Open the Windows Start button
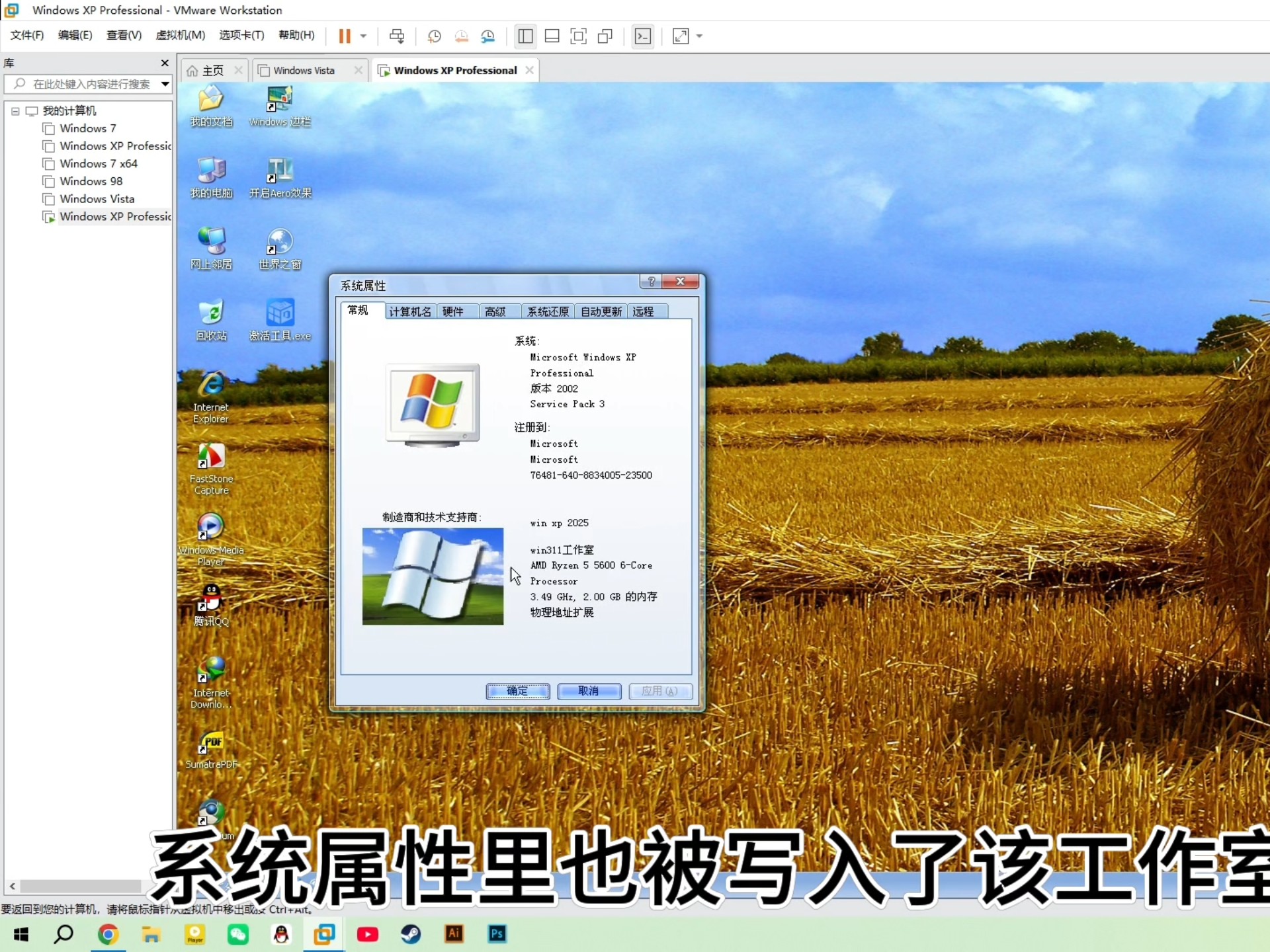 click(x=21, y=934)
